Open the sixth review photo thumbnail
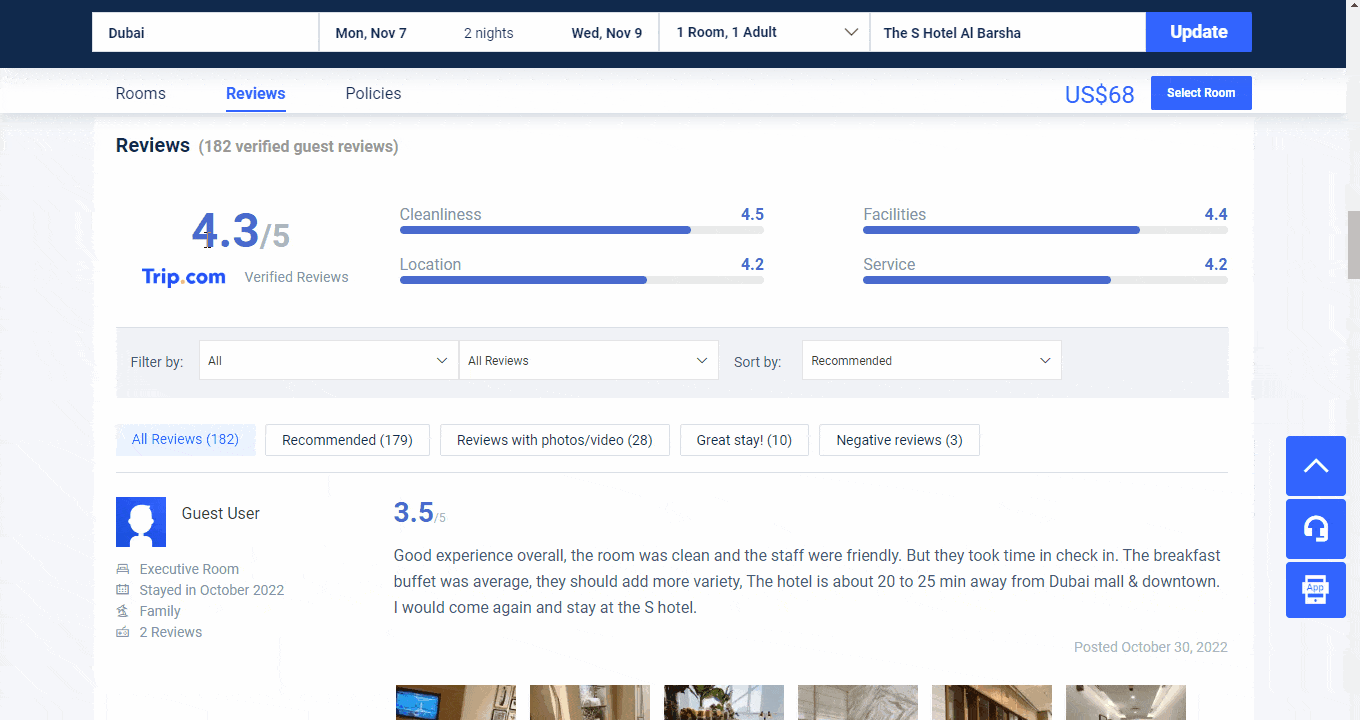This screenshot has width=1360, height=720. point(1126,702)
